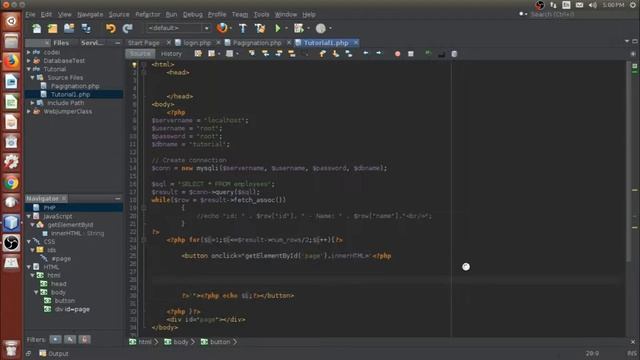
Task: Open the Profile Project dropdown arrow
Action: (x=330, y=28)
